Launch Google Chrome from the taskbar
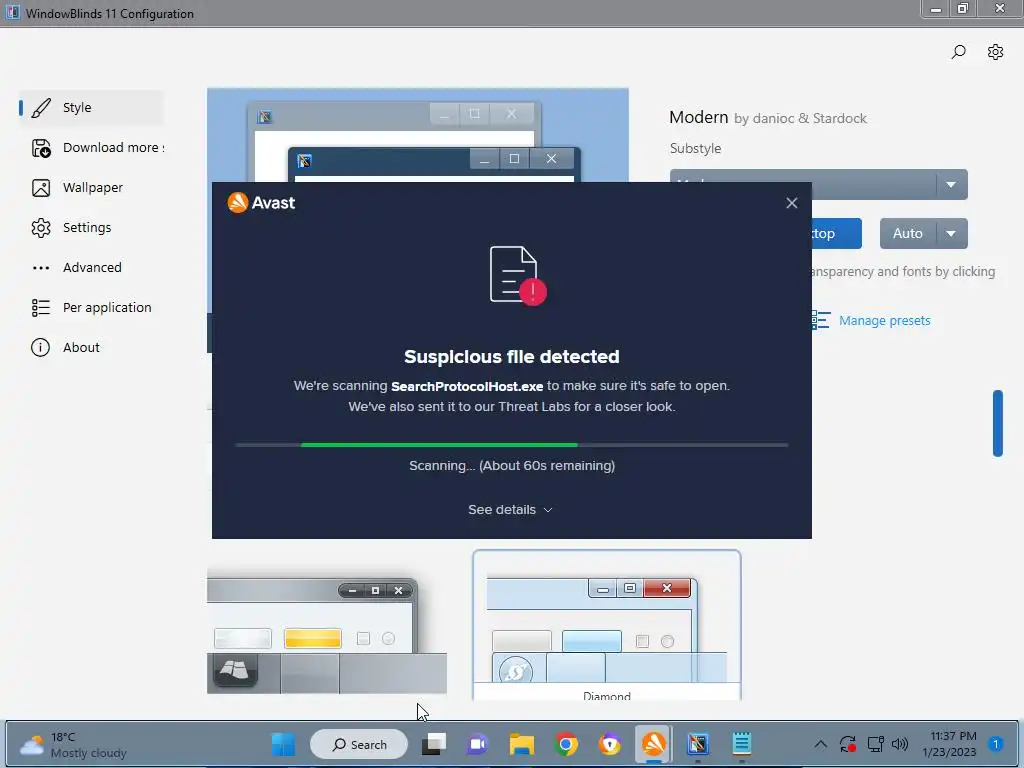The width and height of the screenshot is (1024, 768). click(566, 744)
